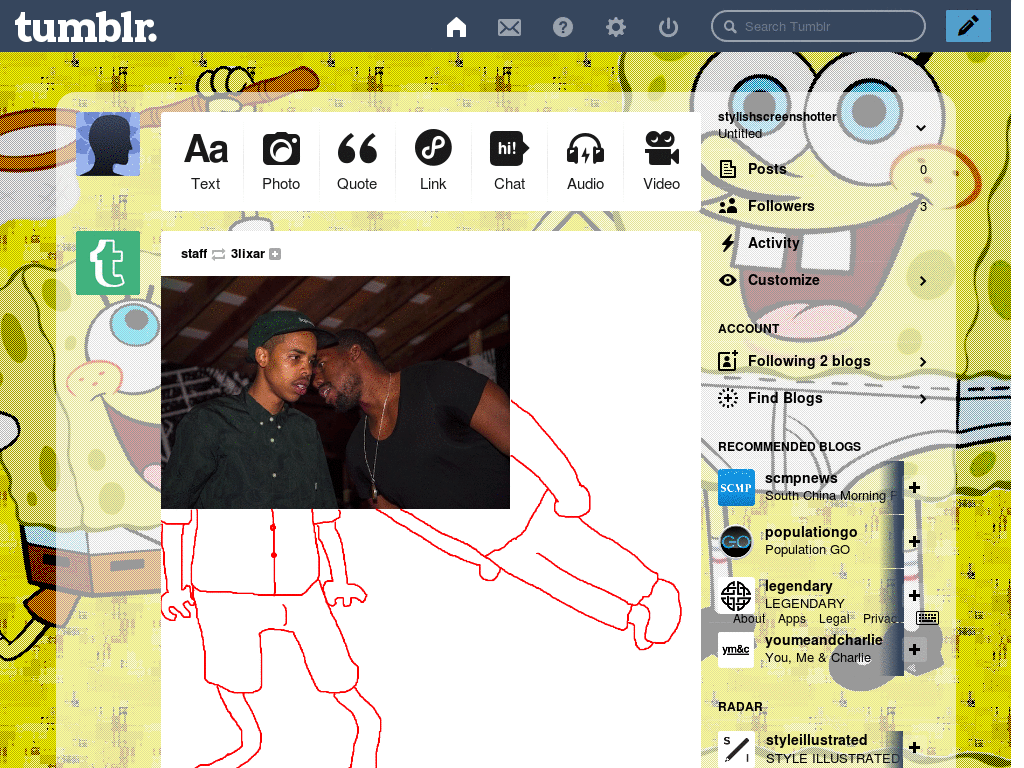Expand the Customize chevron arrow
1024x768 pixels.
(x=923, y=281)
